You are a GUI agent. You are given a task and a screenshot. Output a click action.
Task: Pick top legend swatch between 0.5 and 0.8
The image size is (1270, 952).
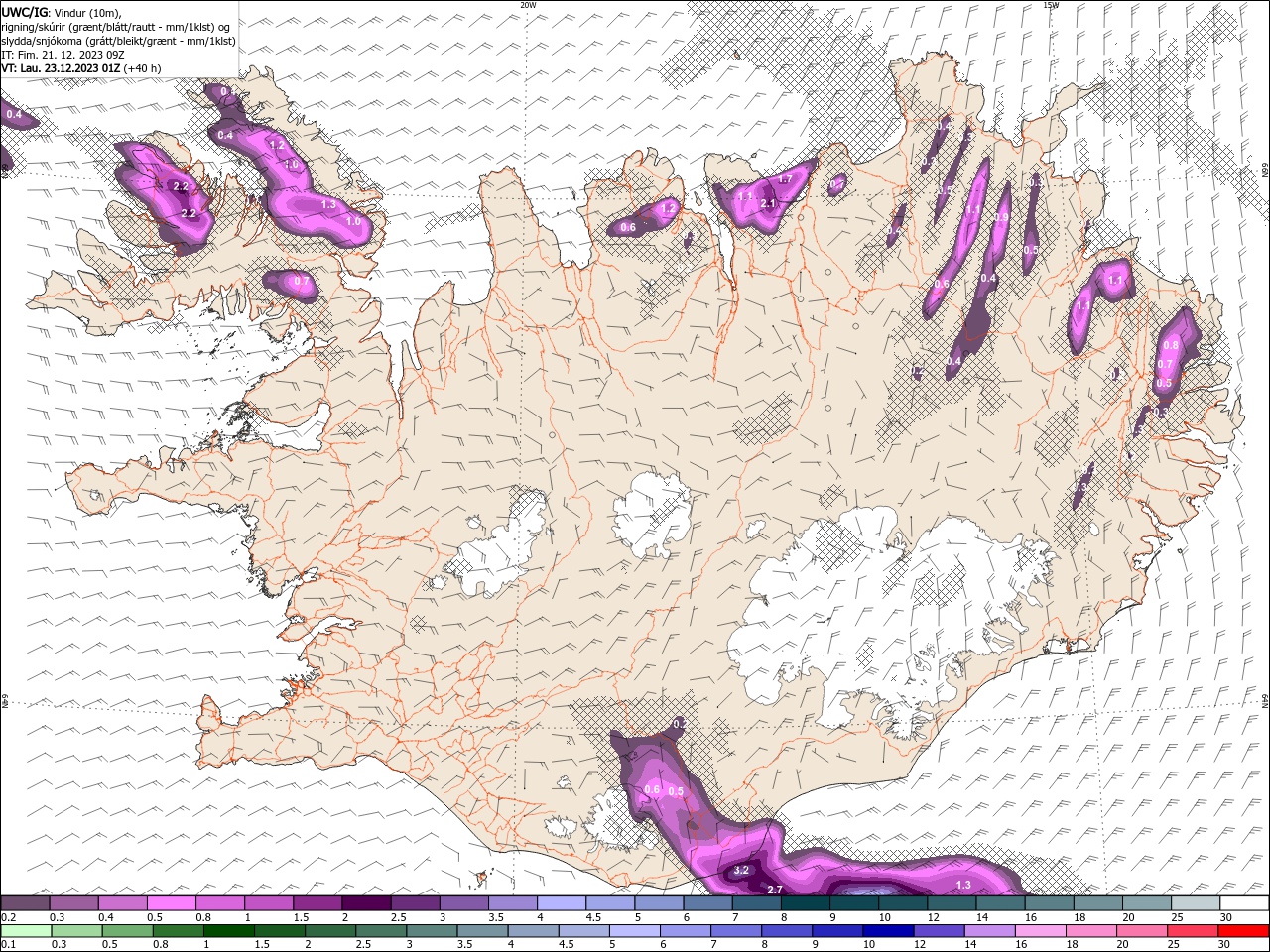pos(171,902)
